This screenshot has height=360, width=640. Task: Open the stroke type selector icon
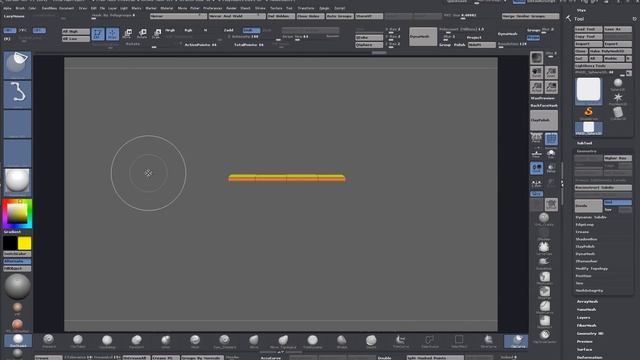coord(17,94)
